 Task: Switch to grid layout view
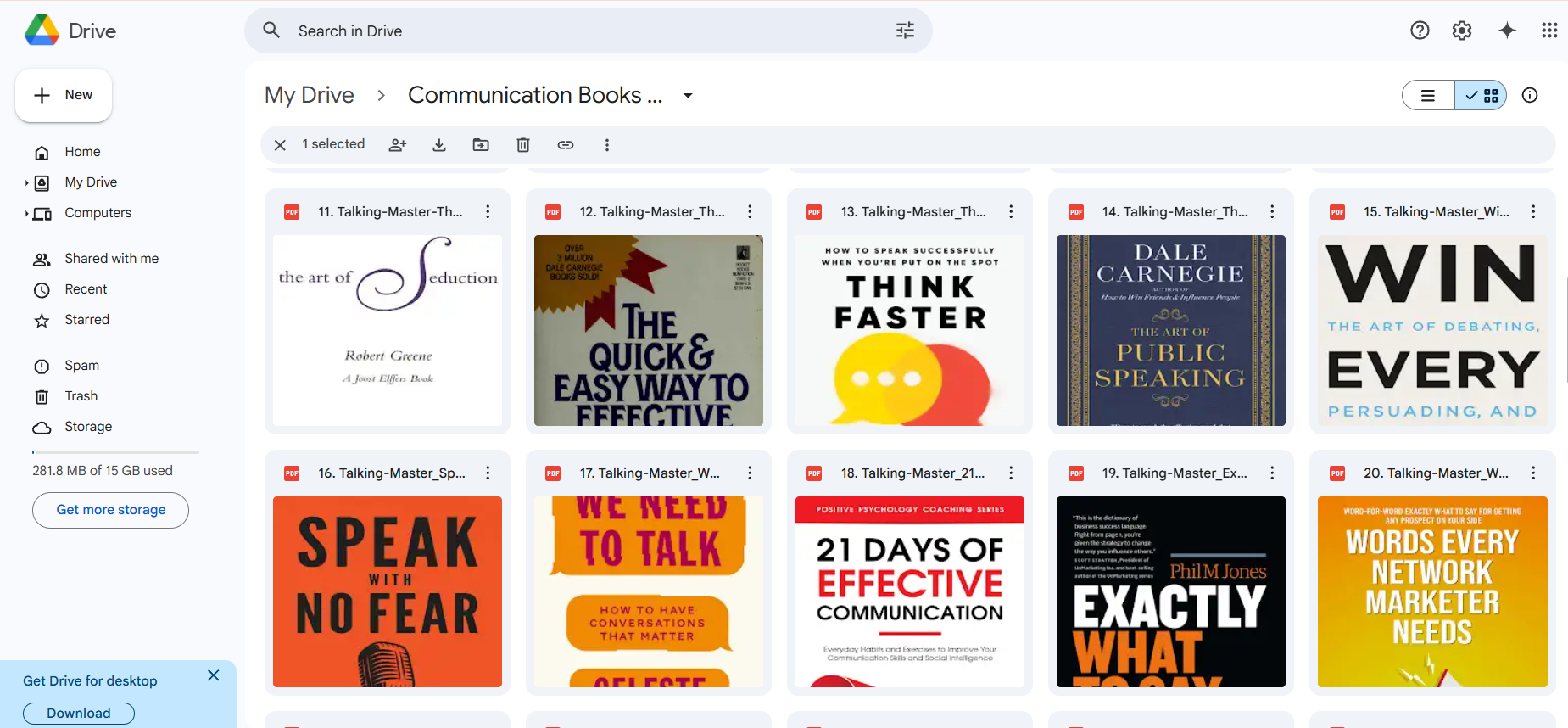[1481, 96]
